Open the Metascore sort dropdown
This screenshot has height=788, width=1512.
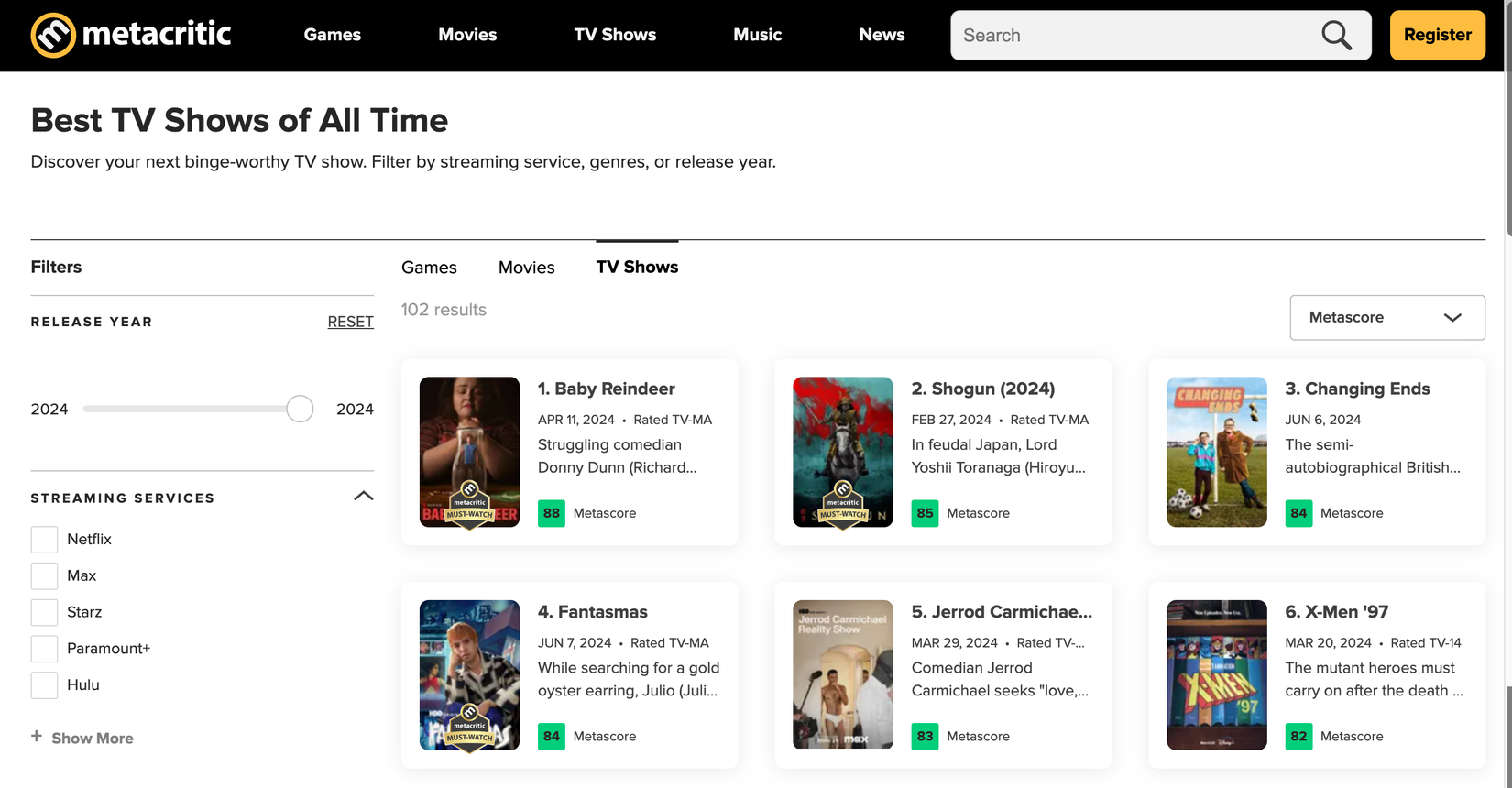[x=1387, y=317]
